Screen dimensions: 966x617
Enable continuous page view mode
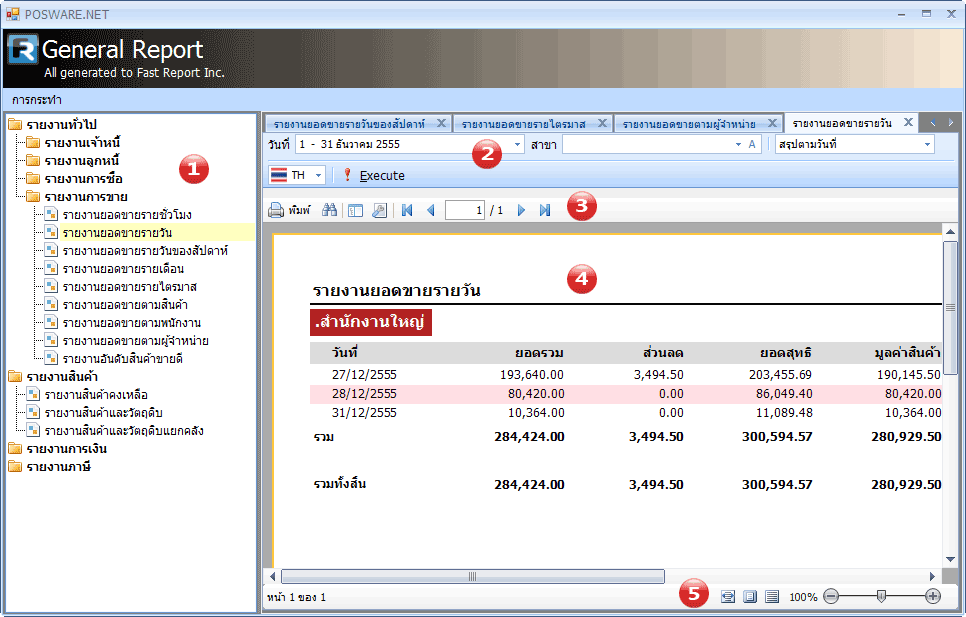click(772, 596)
